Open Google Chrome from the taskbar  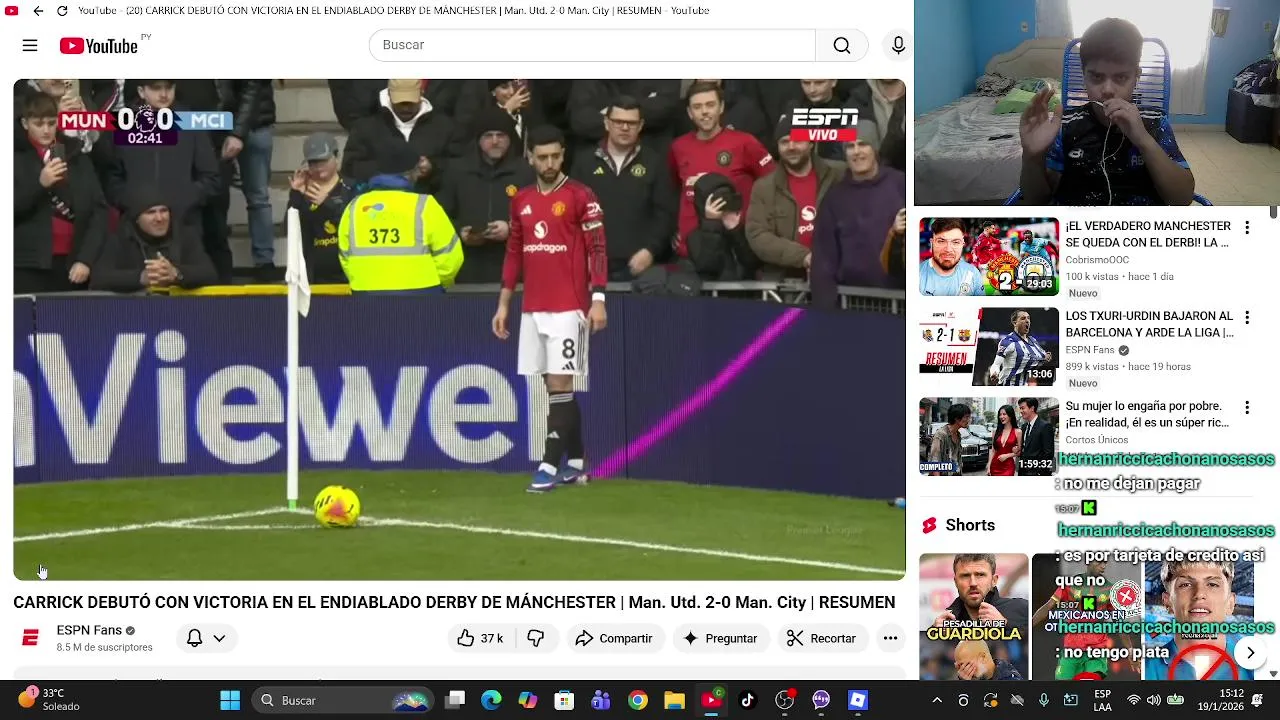pos(638,700)
